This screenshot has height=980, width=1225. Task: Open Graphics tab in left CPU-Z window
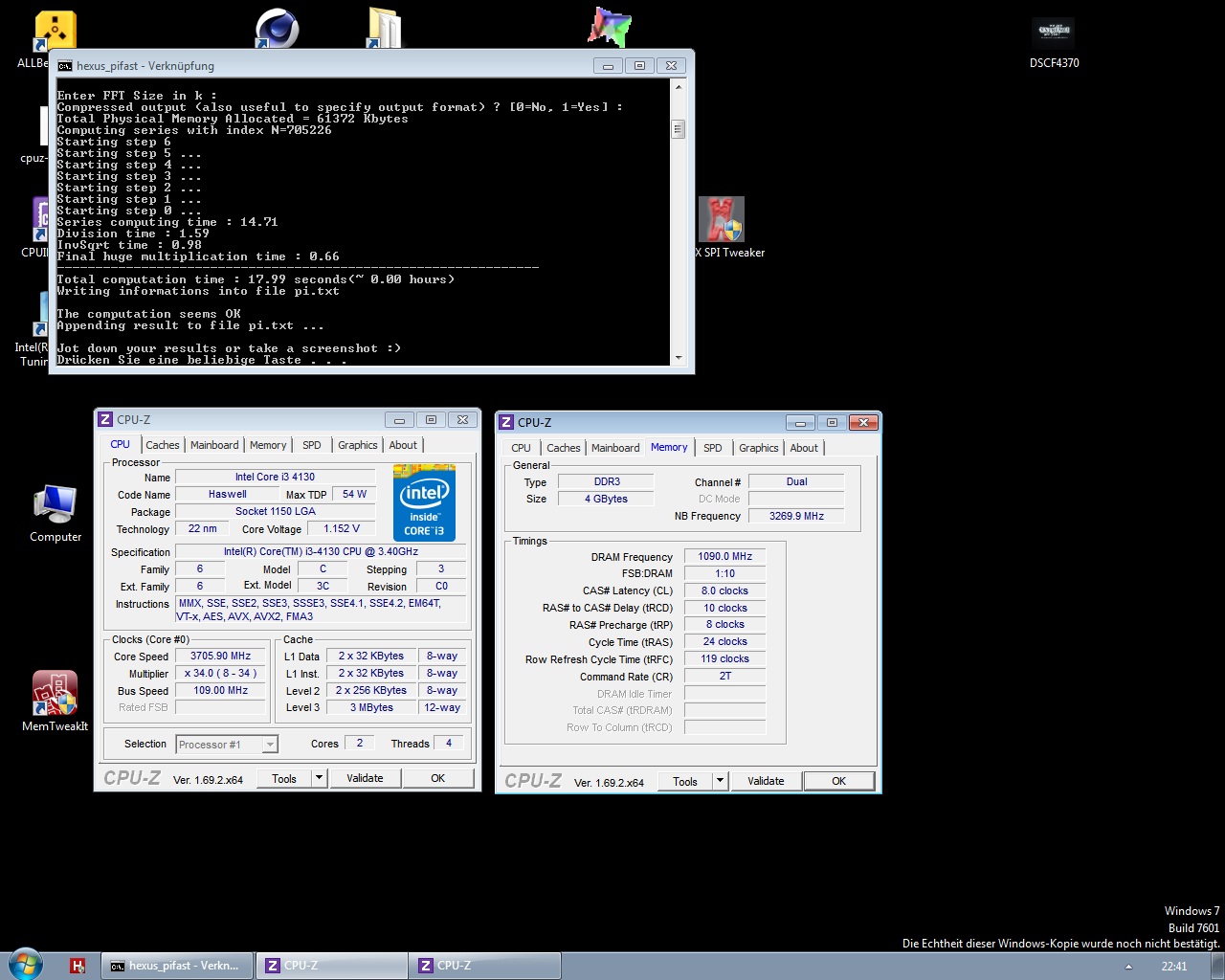click(x=358, y=445)
